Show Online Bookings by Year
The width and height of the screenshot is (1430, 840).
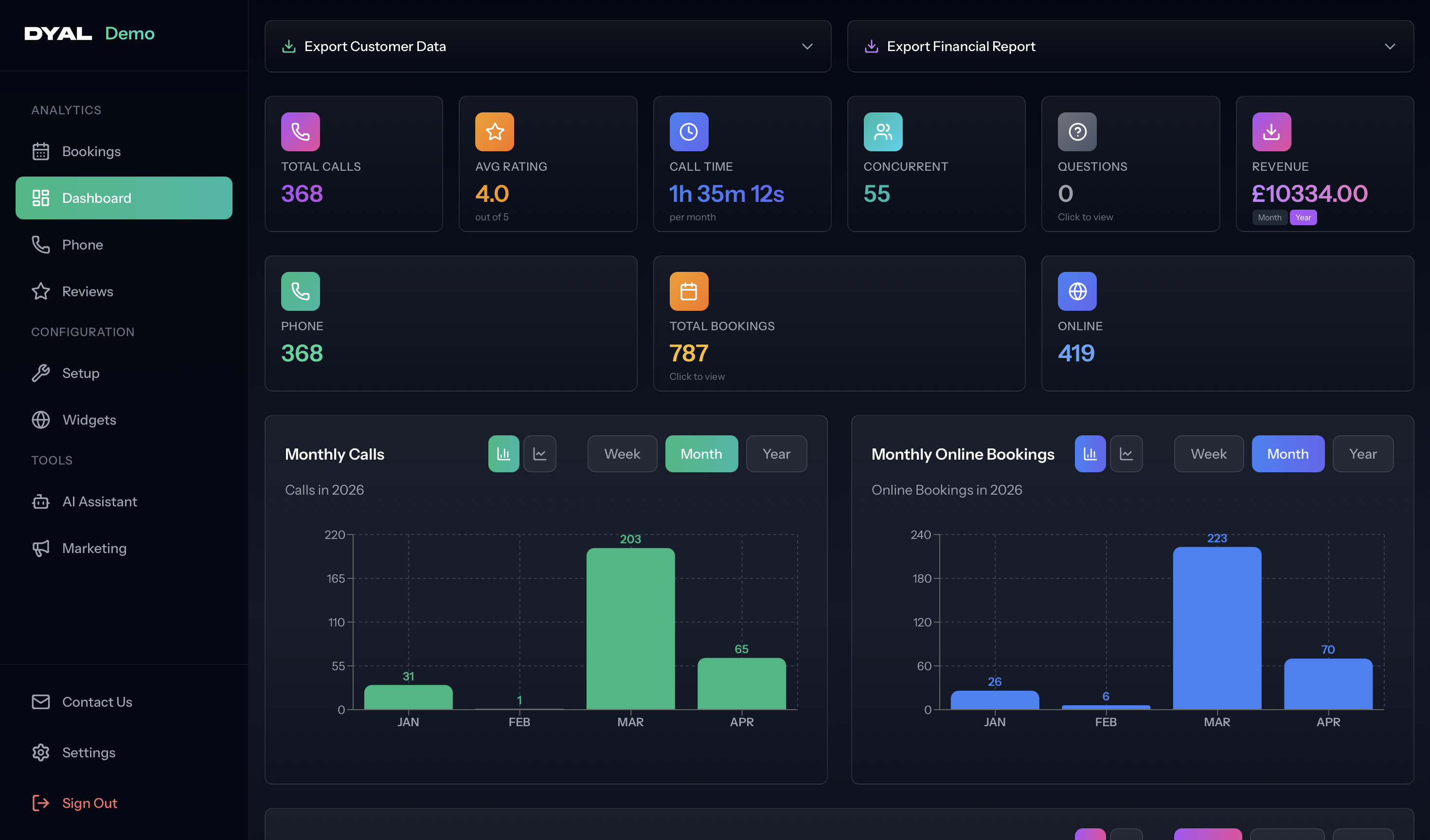(x=1363, y=454)
